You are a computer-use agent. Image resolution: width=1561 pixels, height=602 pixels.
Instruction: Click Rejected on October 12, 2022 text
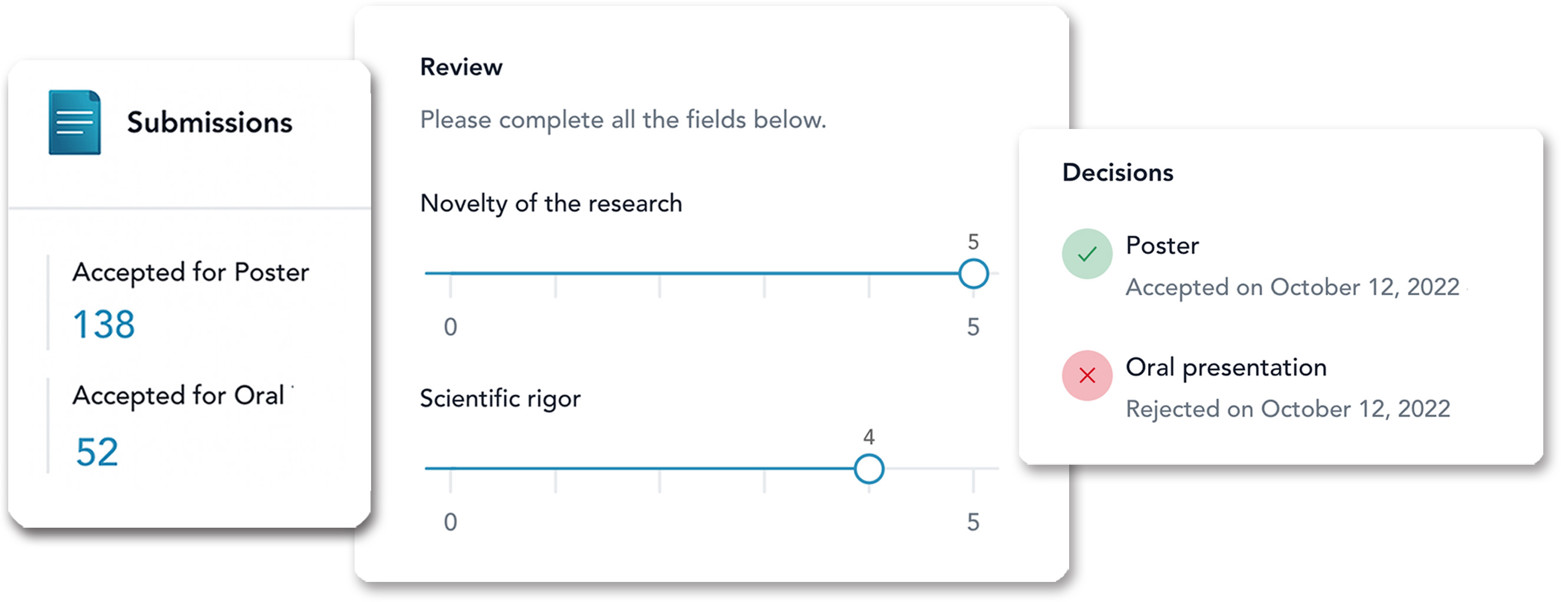tap(1287, 409)
